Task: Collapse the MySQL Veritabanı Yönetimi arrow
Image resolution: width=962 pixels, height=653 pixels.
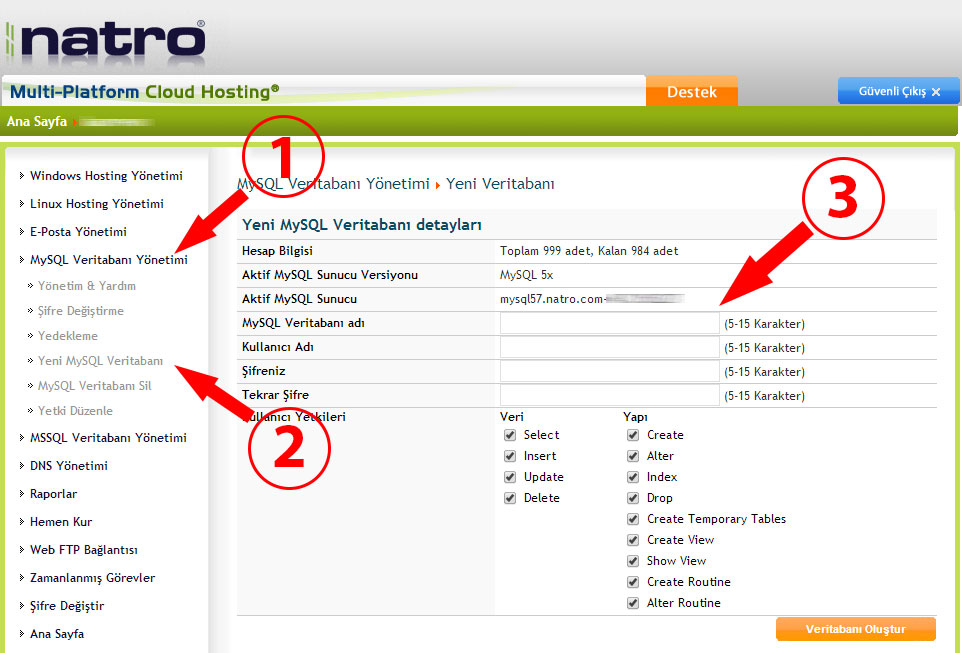Action: click(21, 260)
